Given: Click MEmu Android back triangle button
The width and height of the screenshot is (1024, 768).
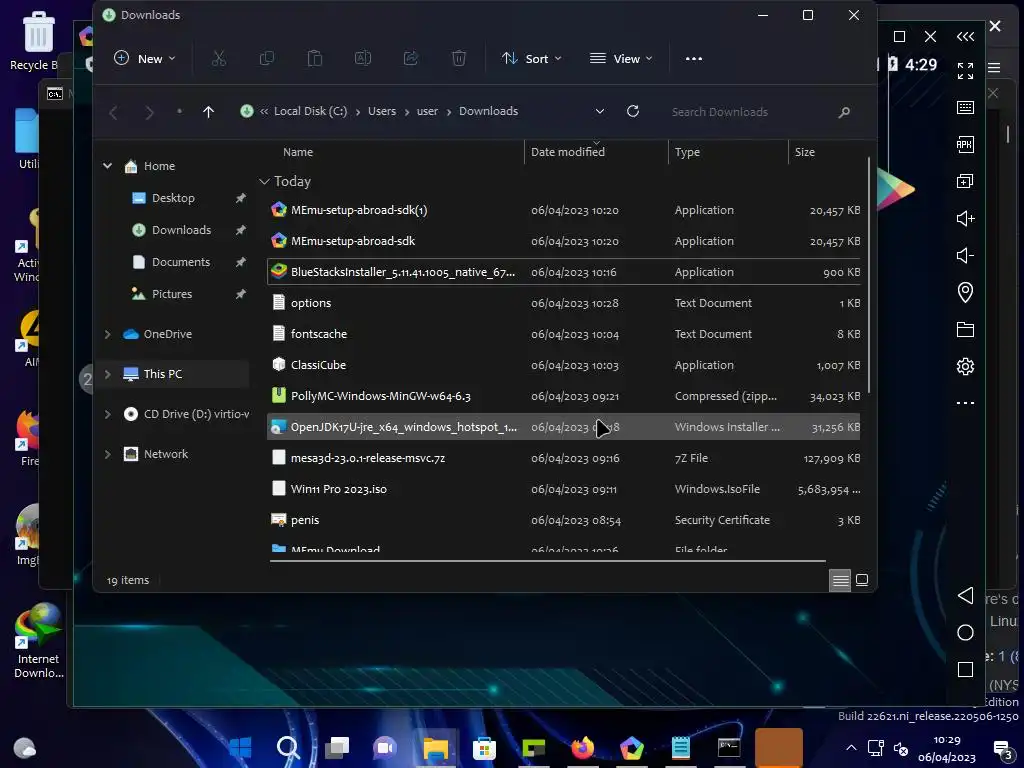Looking at the screenshot, I should 965,596.
